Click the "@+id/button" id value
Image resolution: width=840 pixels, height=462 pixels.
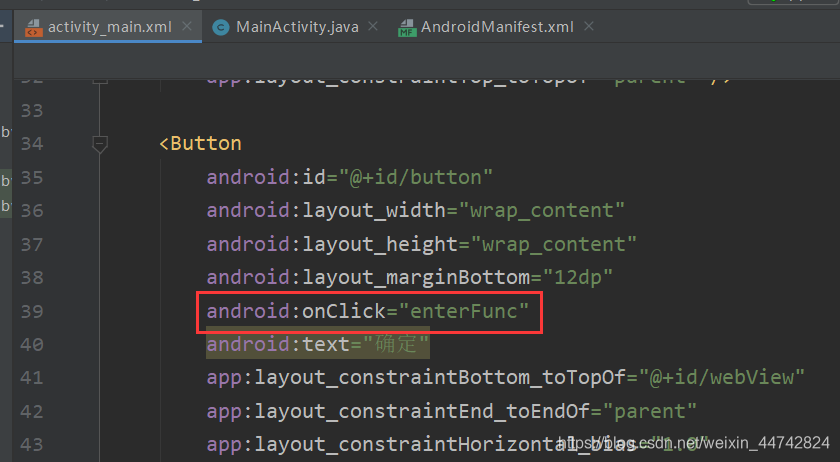(415, 177)
